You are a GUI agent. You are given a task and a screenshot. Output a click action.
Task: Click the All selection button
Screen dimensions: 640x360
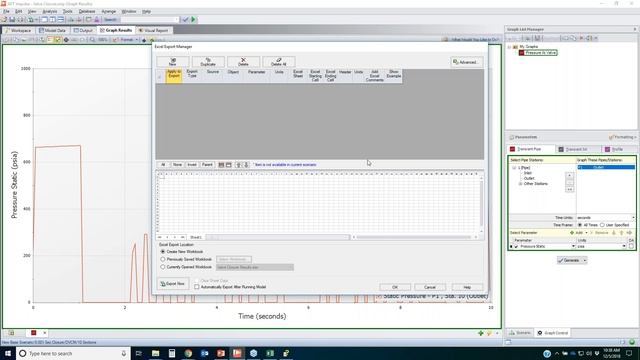pos(163,164)
